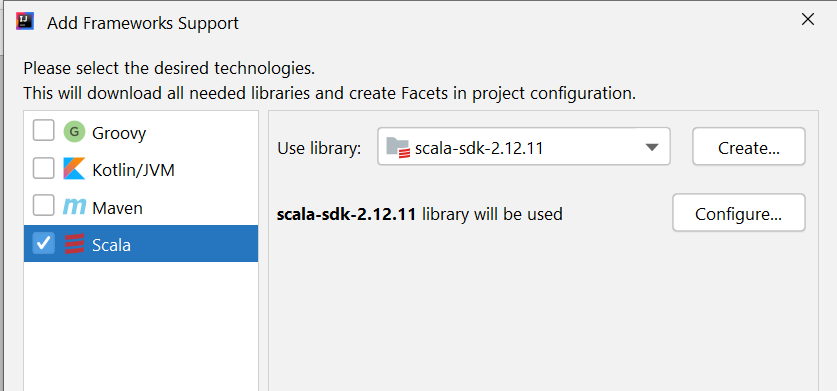
Task: Click the red Scala logo icon
Action: point(74,244)
